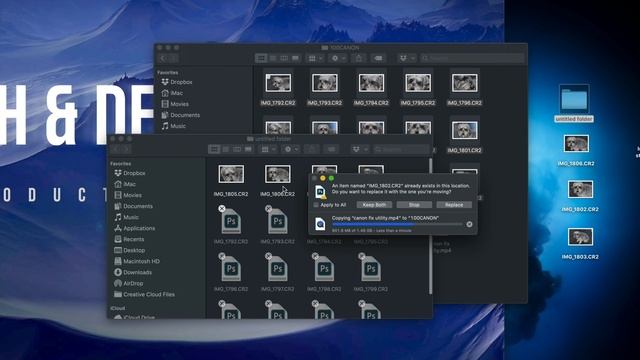This screenshot has height=360, width=640.
Task: Open Share menu in 100CANON window toolbar
Action: pyautogui.click(x=358, y=58)
